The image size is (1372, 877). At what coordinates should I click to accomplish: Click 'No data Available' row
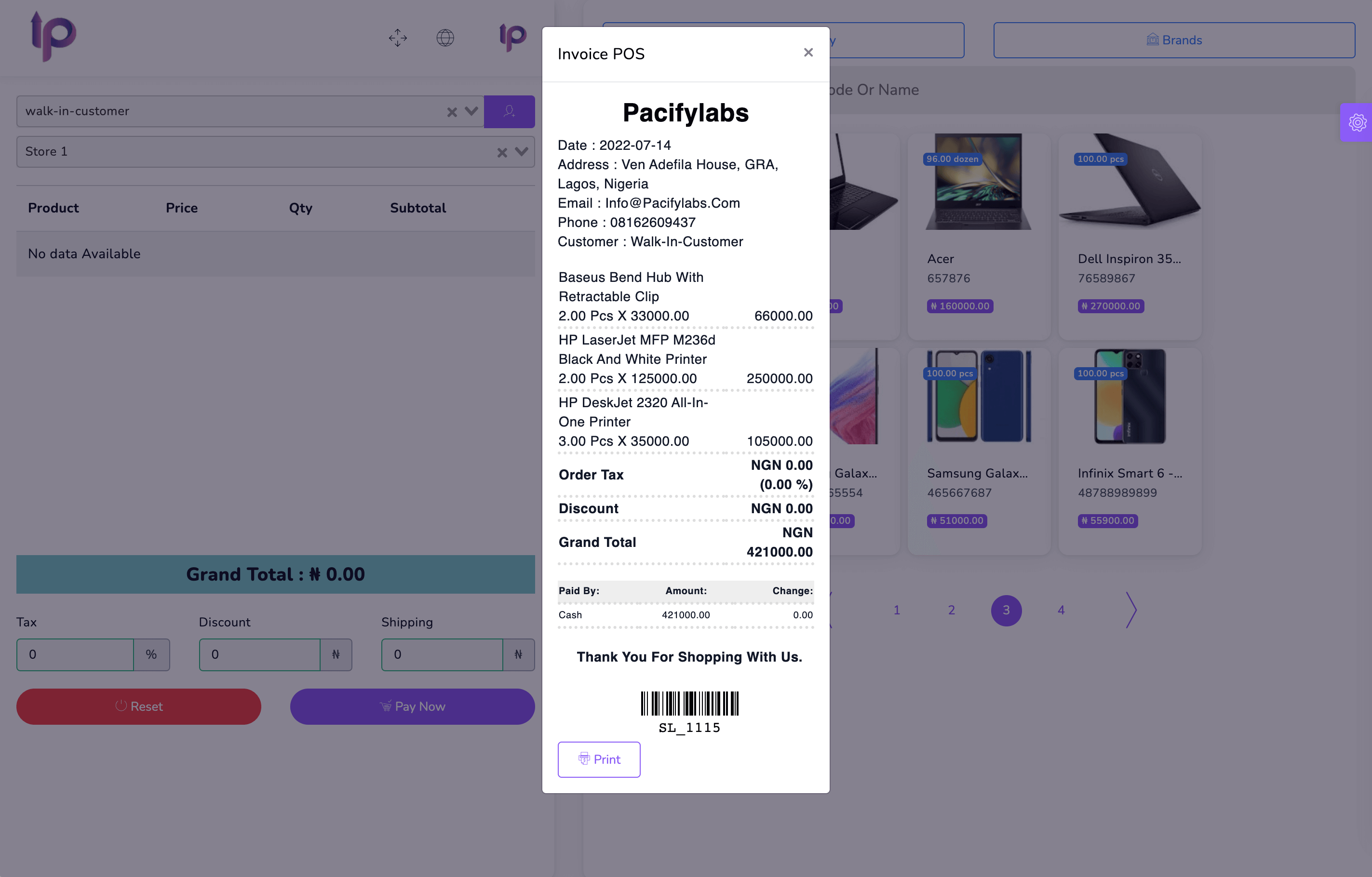point(275,253)
